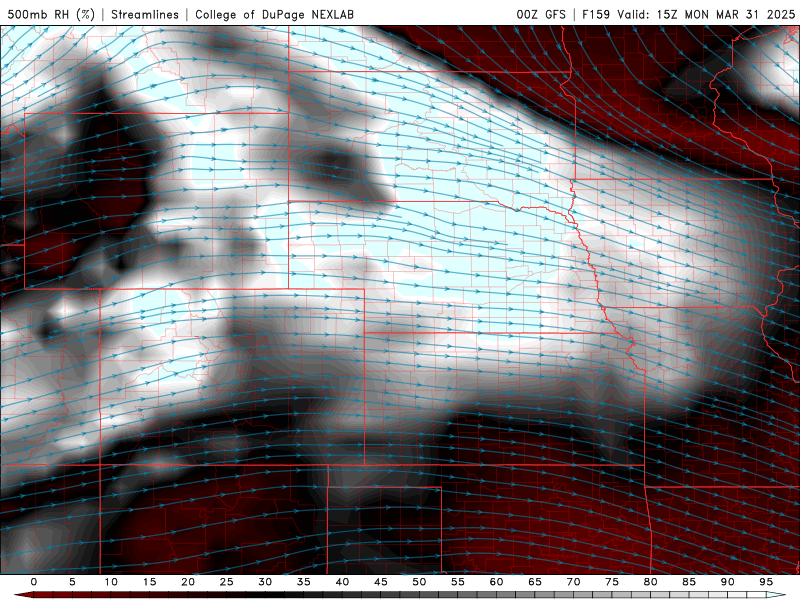Click the "5" label on the color scale
This screenshot has width=800, height=600.
point(72,582)
